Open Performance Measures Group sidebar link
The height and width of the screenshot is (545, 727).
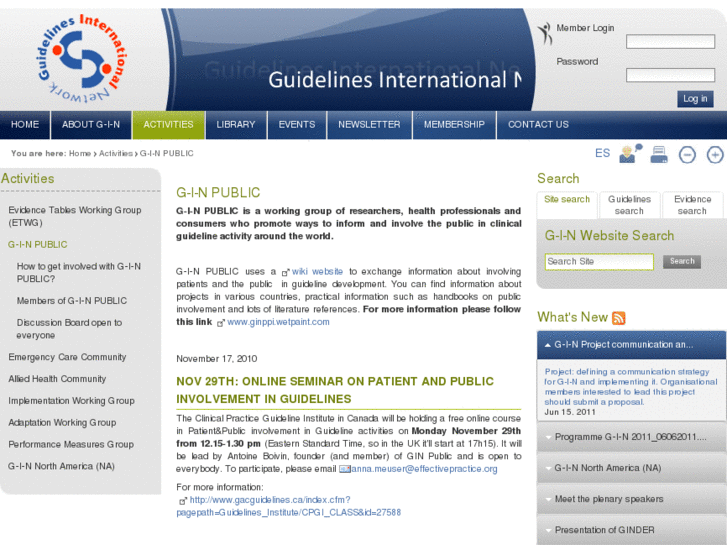[71, 444]
